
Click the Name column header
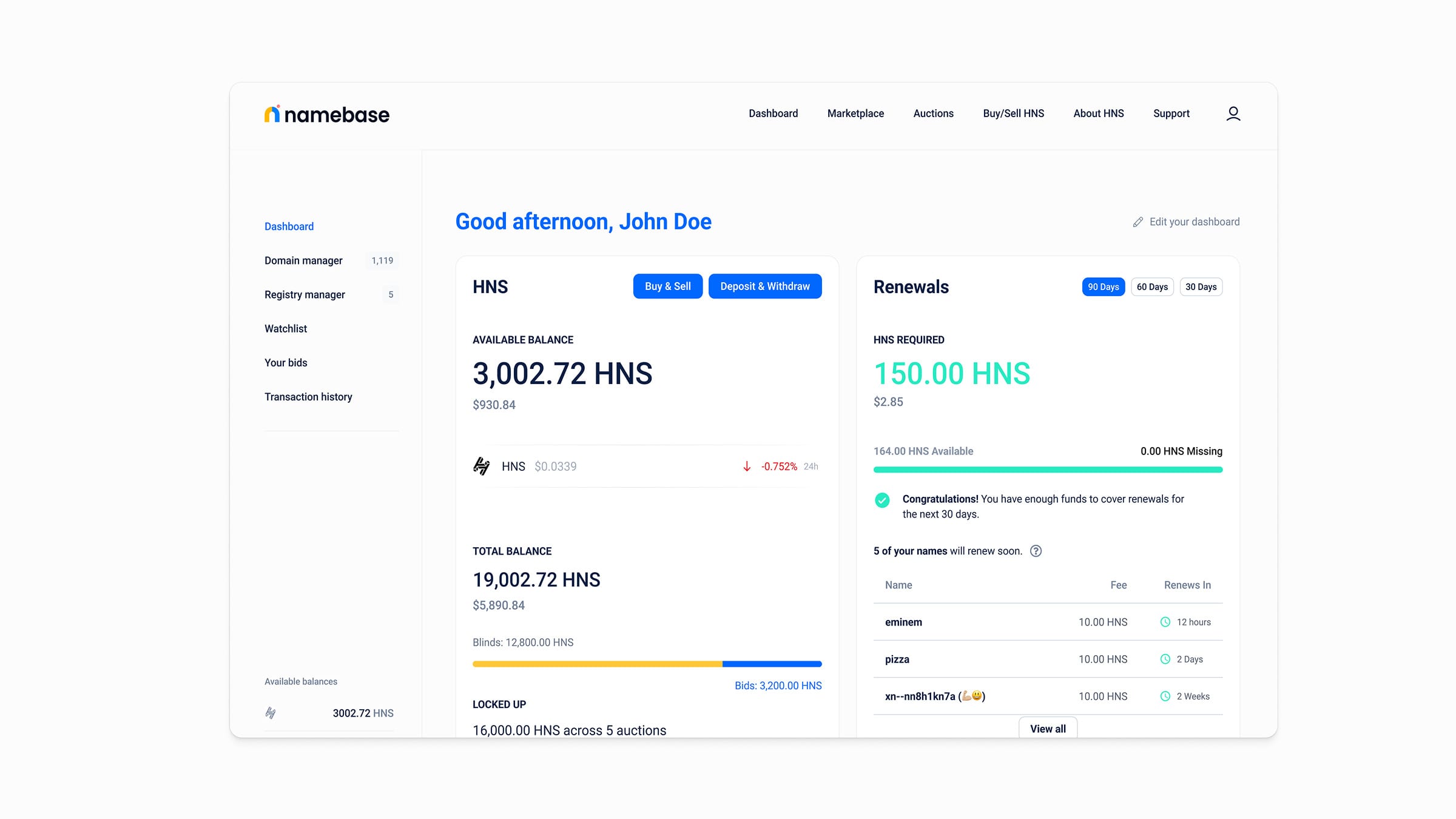(898, 585)
